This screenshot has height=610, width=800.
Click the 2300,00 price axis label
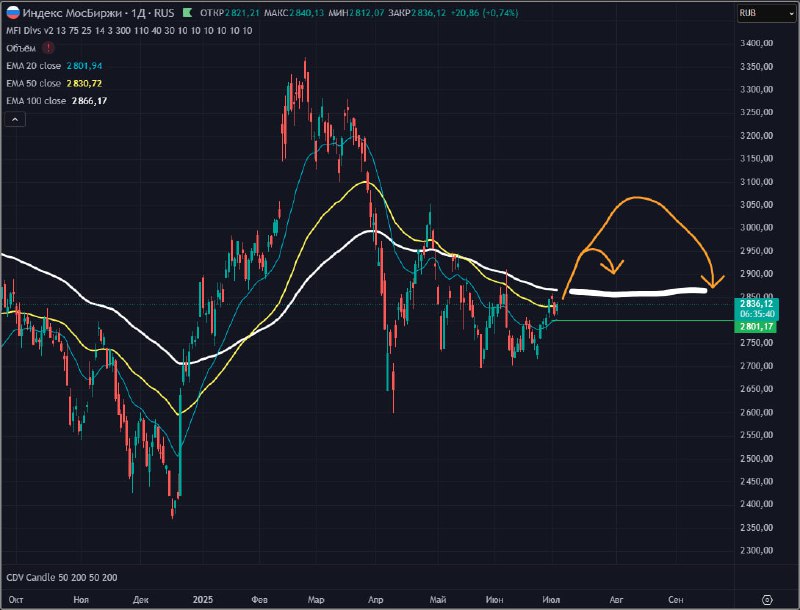pyautogui.click(x=756, y=550)
